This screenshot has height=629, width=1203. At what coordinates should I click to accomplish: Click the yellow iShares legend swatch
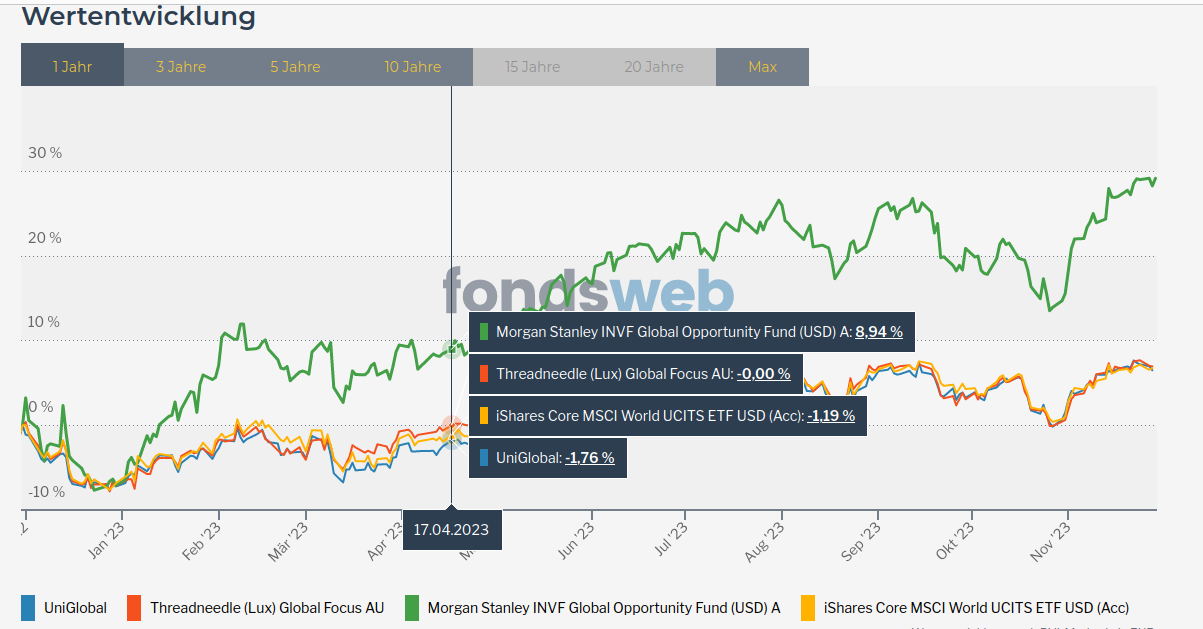[808, 607]
